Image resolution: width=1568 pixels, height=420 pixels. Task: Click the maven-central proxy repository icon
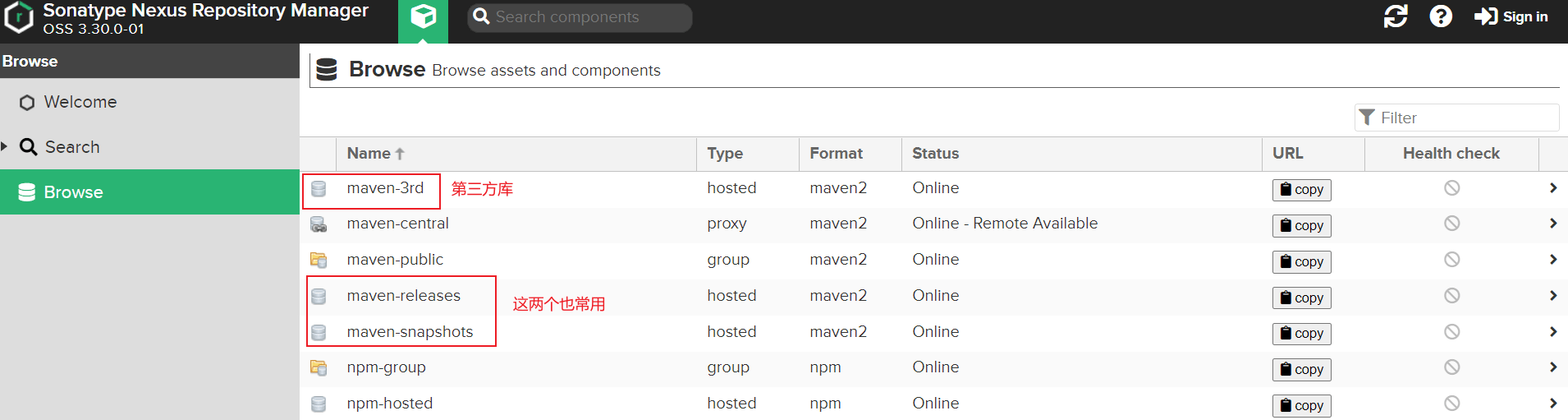pyautogui.click(x=319, y=224)
